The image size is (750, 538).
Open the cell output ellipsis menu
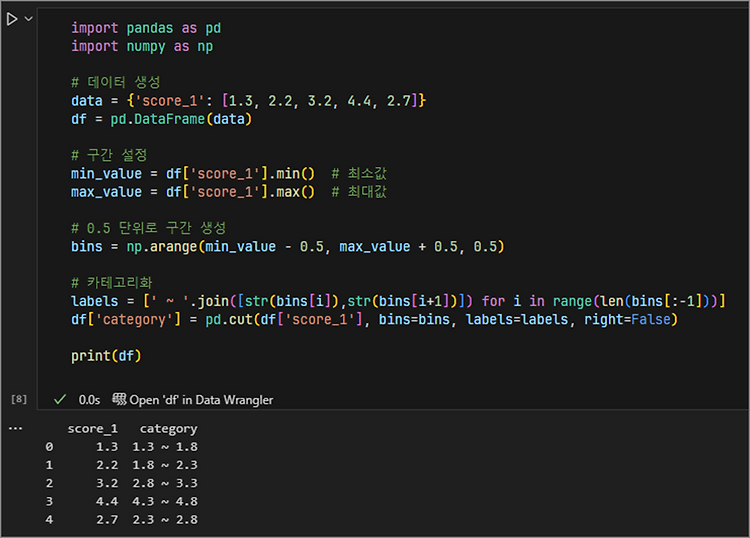click(15, 428)
